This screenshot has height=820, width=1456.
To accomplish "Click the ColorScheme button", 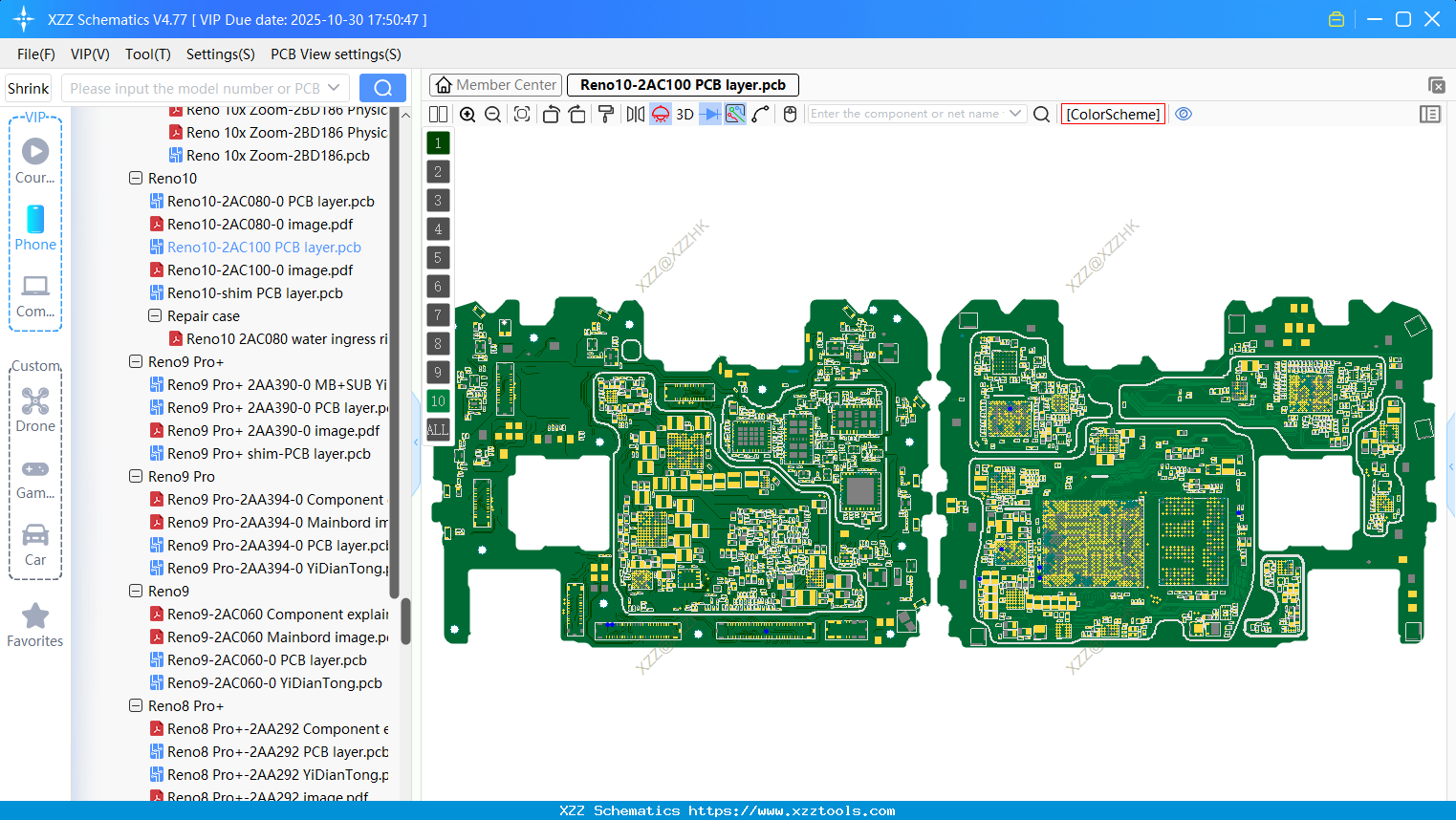I will [1112, 114].
